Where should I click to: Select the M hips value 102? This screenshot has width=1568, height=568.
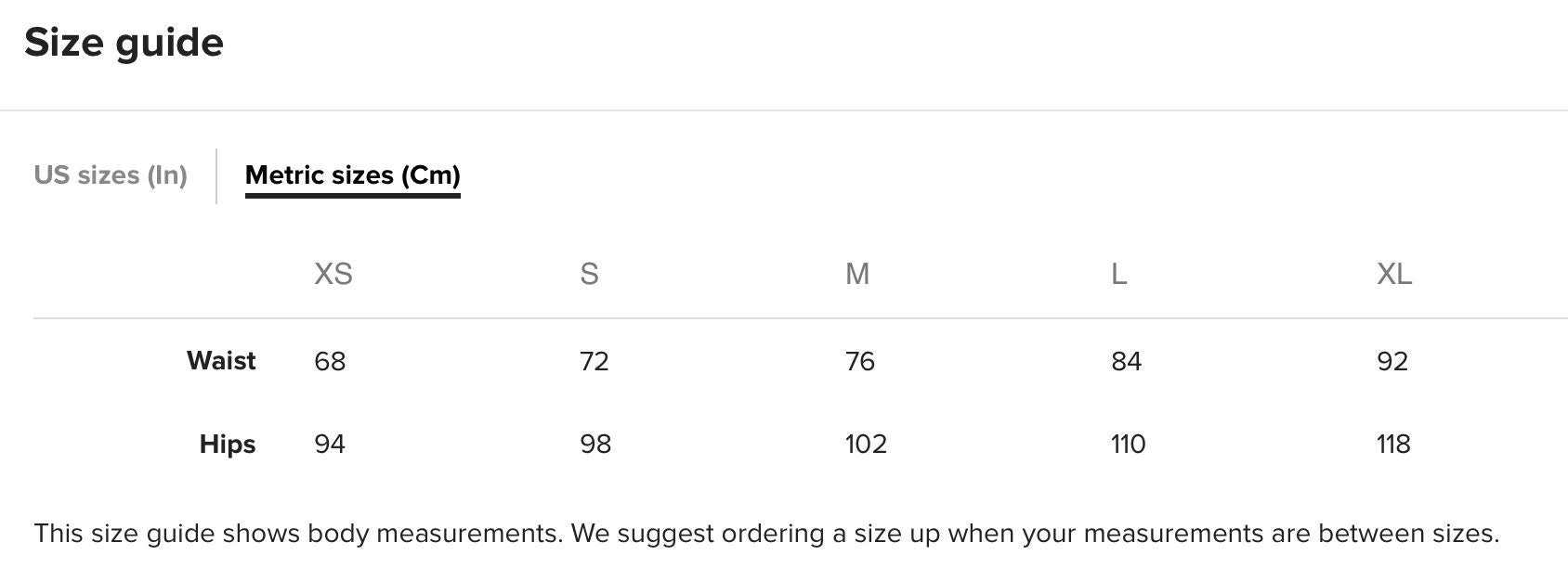click(x=866, y=444)
